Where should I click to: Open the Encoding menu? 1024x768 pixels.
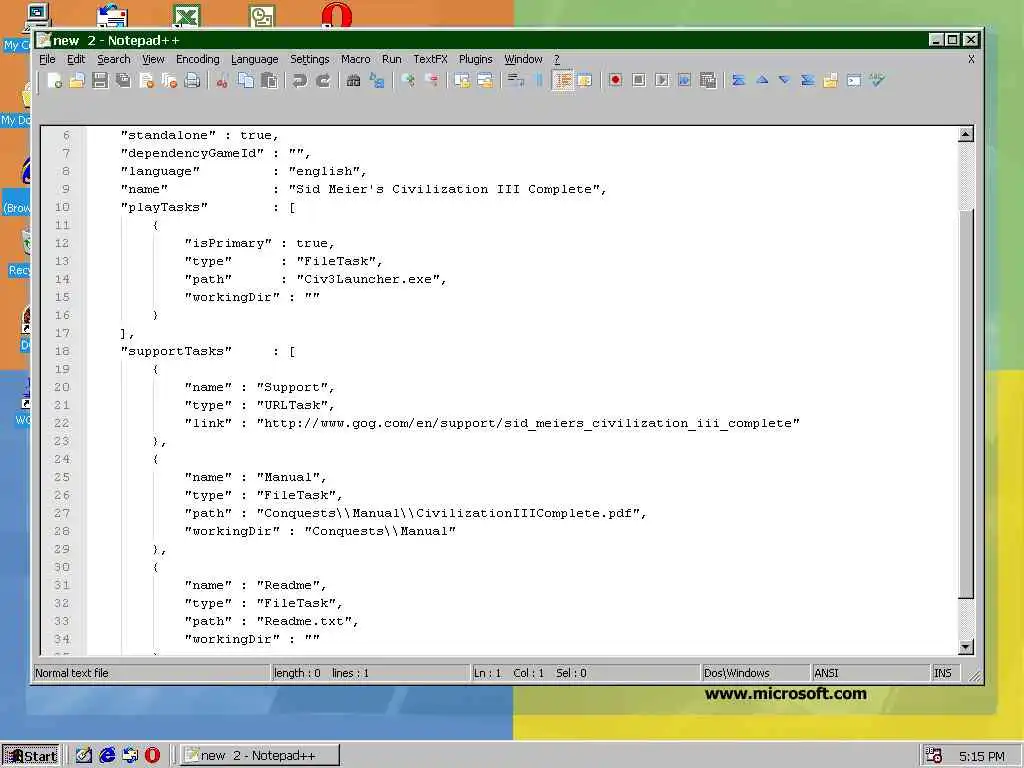point(198,59)
